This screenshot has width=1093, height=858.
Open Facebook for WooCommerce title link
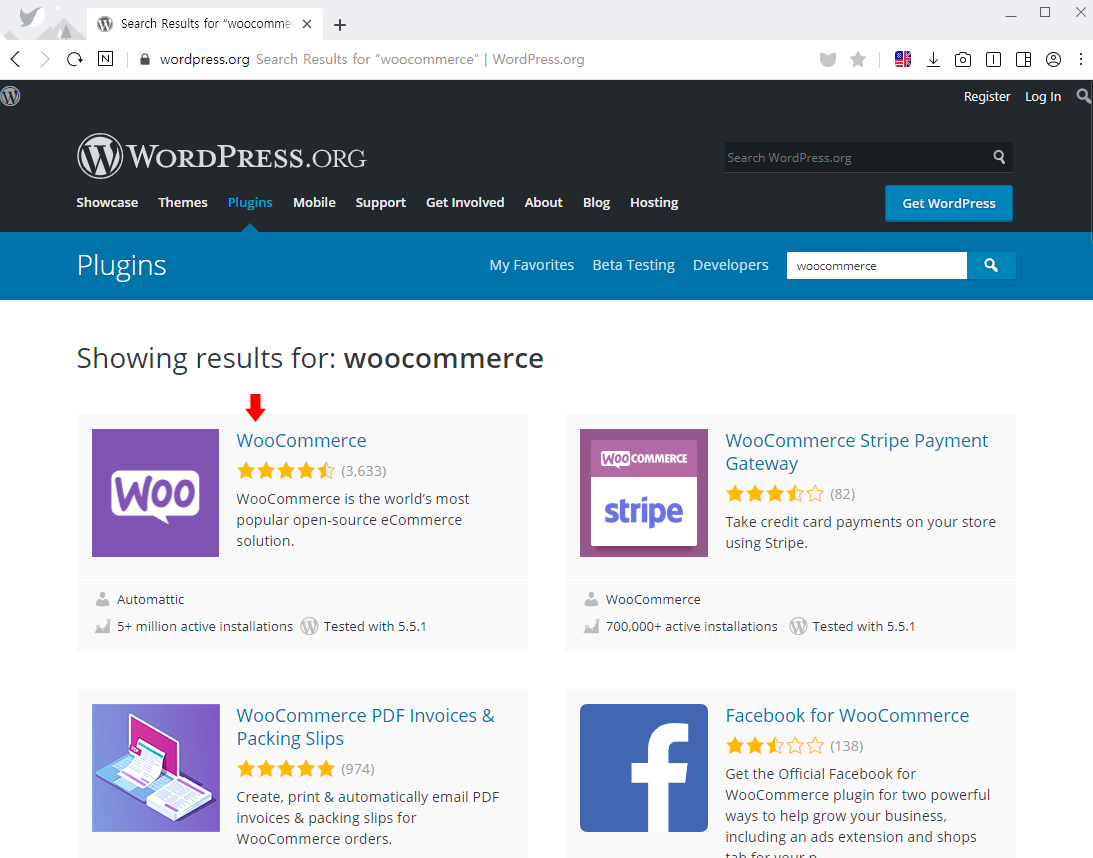coord(847,716)
